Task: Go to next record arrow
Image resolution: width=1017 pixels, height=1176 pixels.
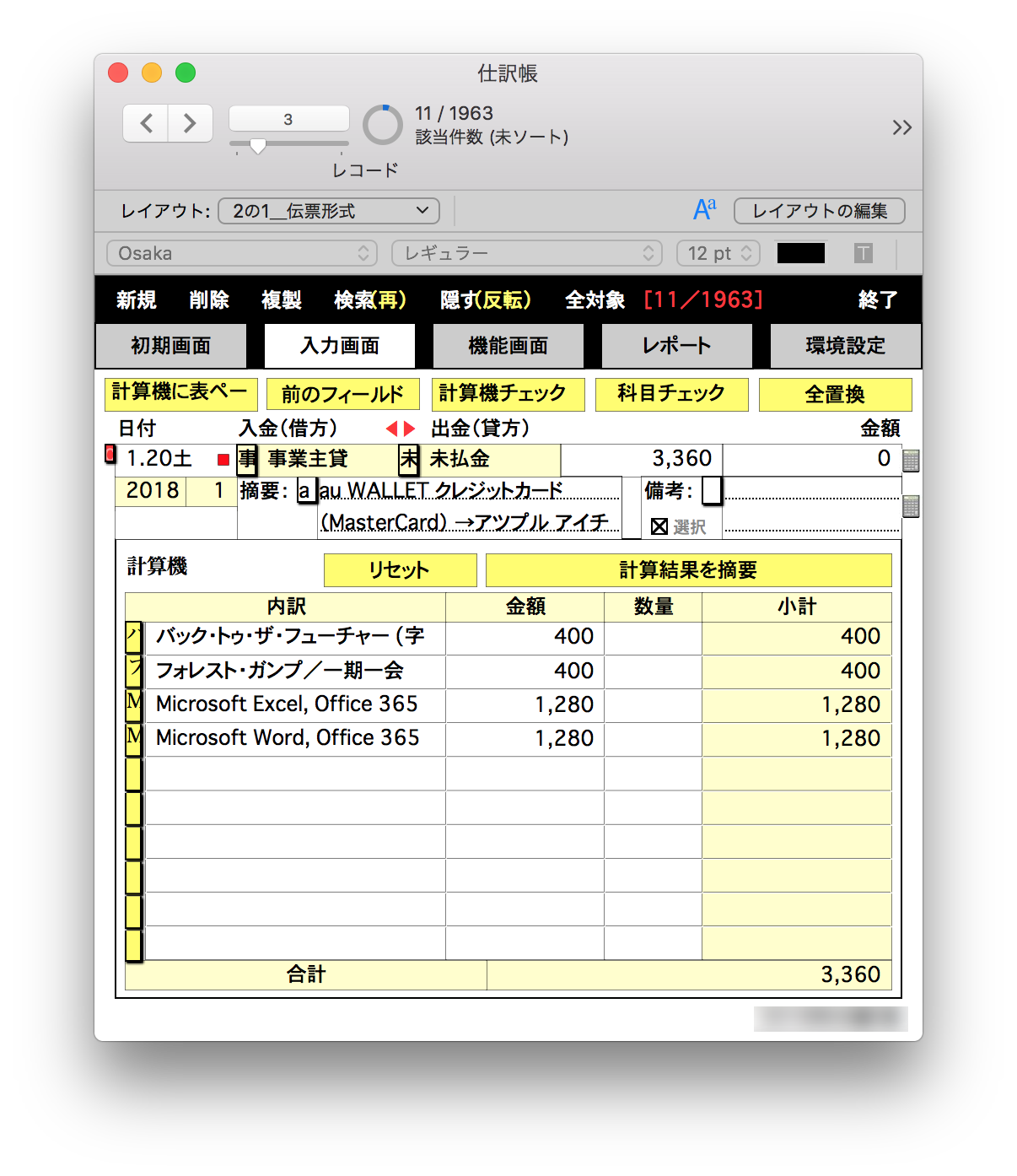Action: (x=190, y=124)
